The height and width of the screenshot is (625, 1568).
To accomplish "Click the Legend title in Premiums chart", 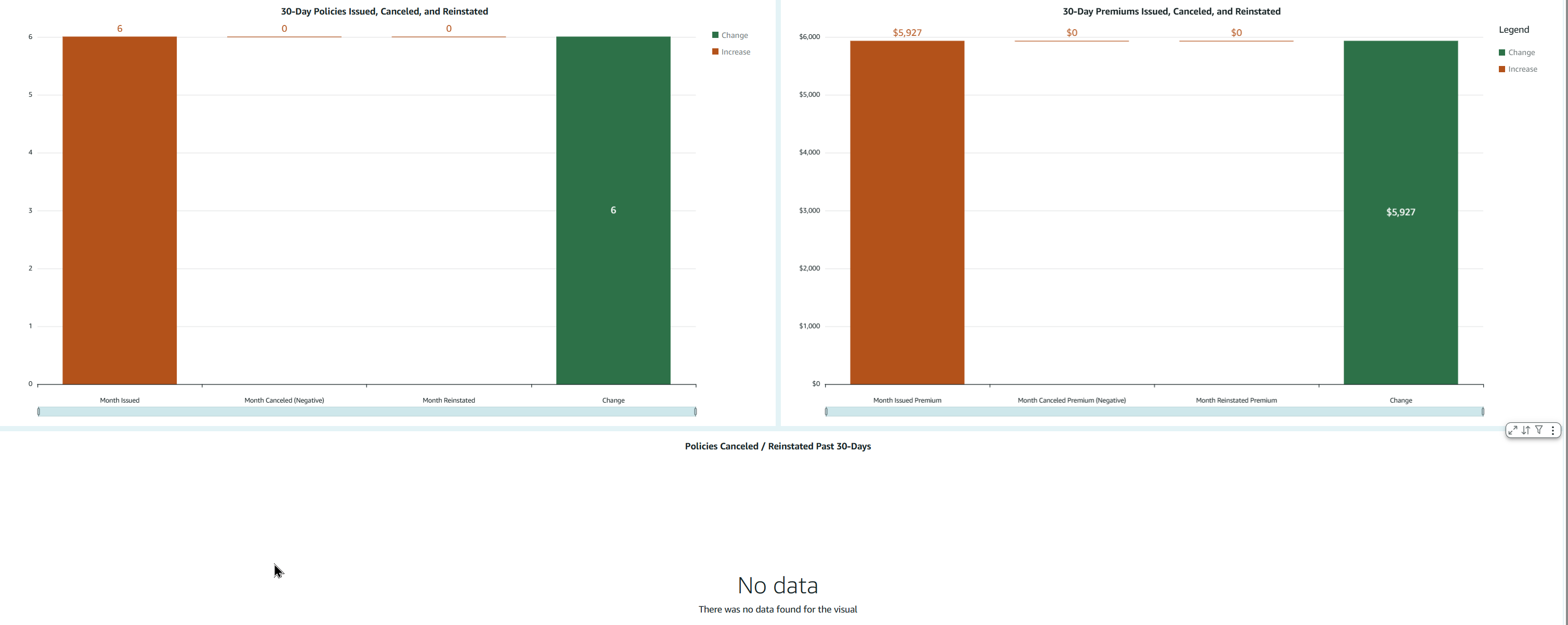I will point(1513,30).
